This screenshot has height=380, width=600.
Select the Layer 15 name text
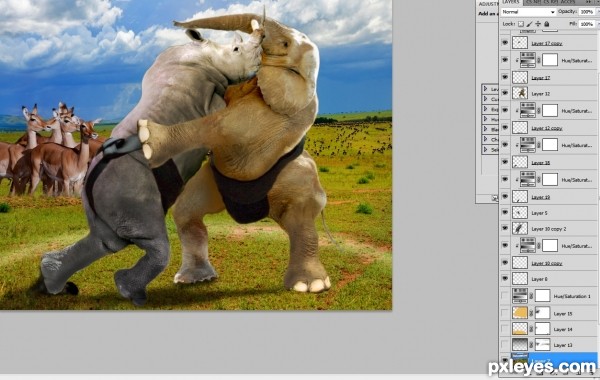(563, 314)
